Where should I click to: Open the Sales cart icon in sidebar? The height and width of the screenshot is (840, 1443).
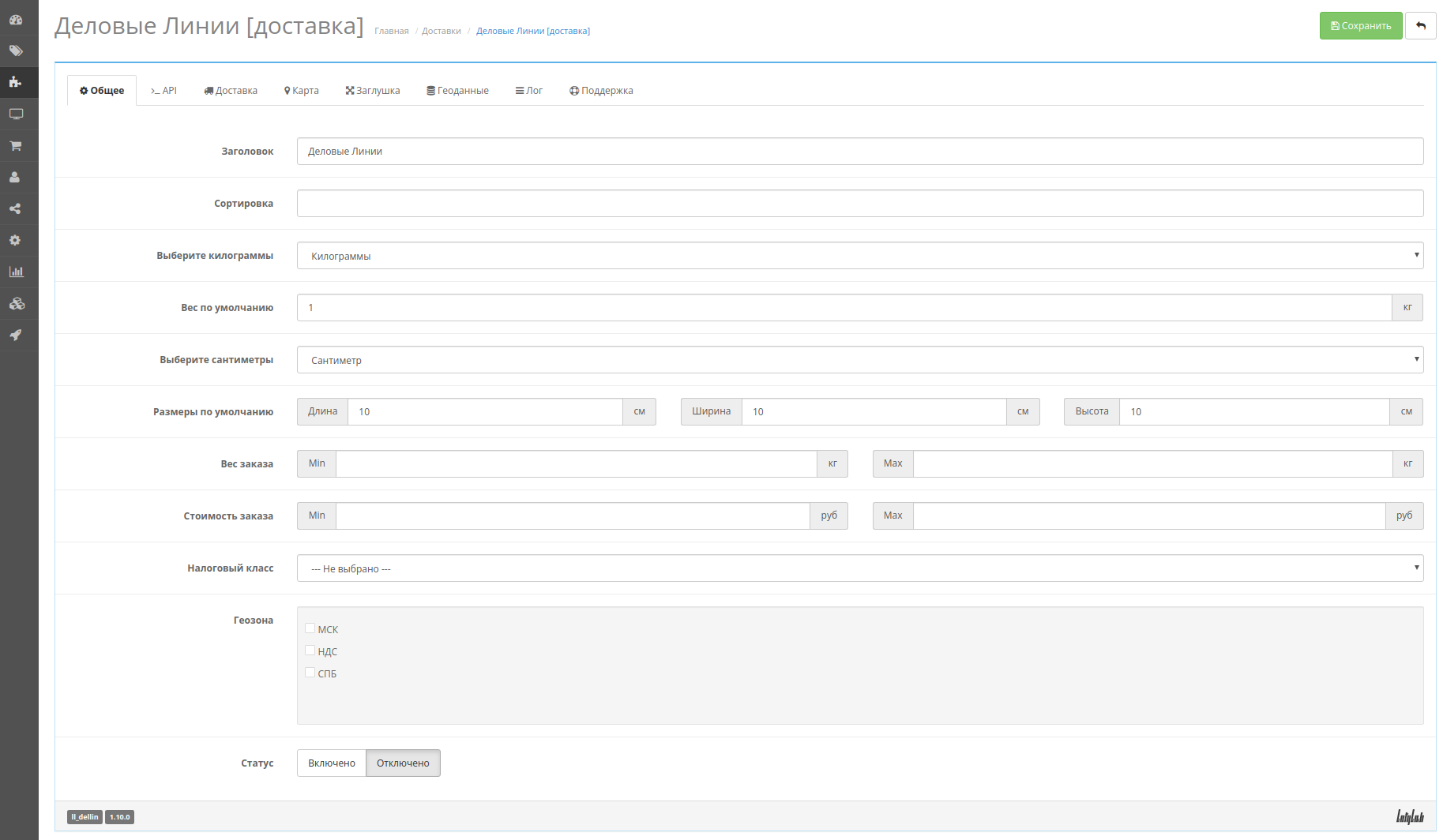(16, 145)
